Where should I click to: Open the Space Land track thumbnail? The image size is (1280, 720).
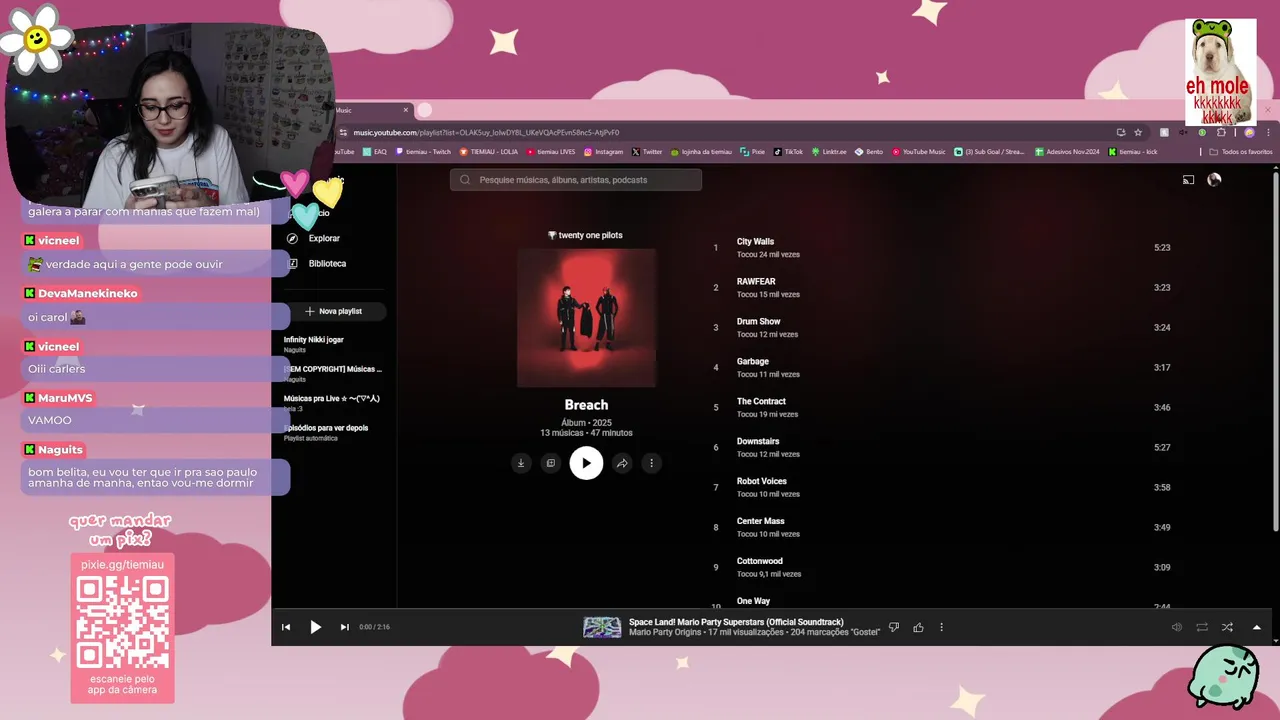[x=602, y=627]
